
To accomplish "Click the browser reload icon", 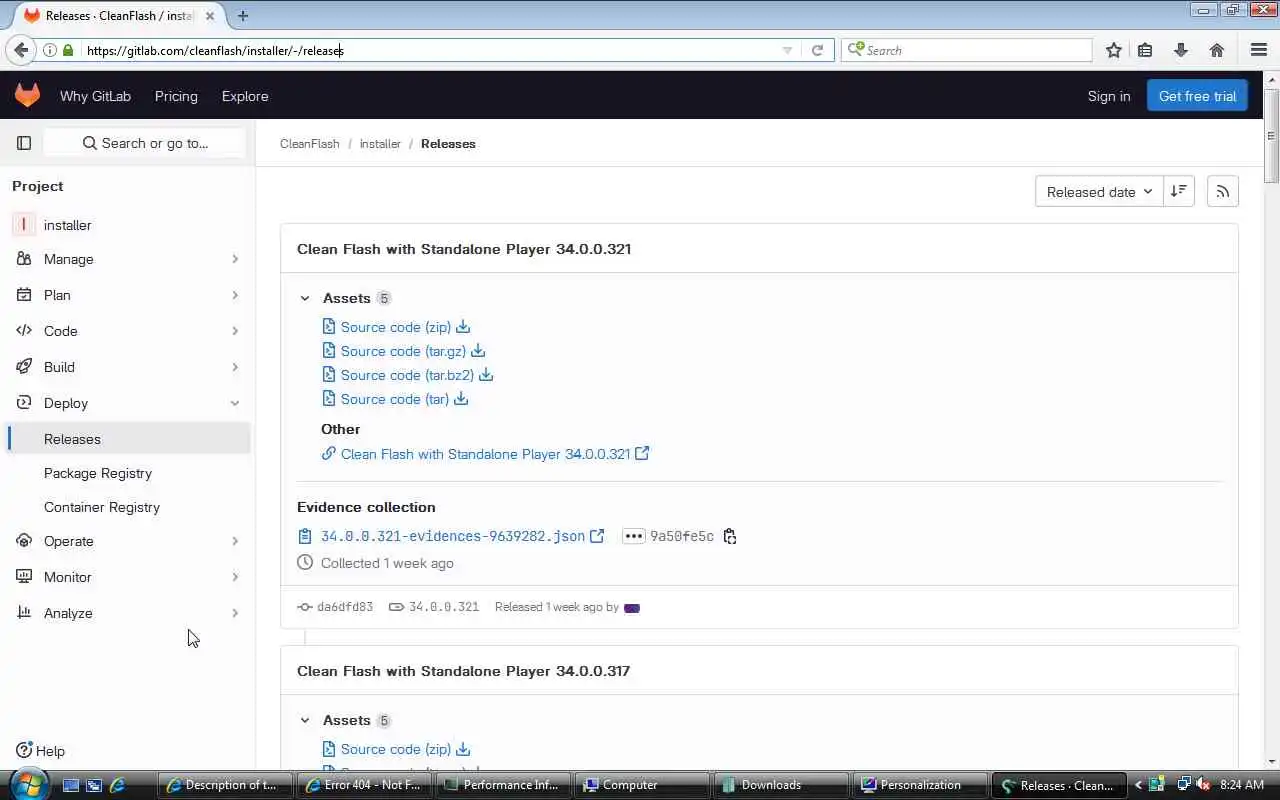I will coord(817,50).
